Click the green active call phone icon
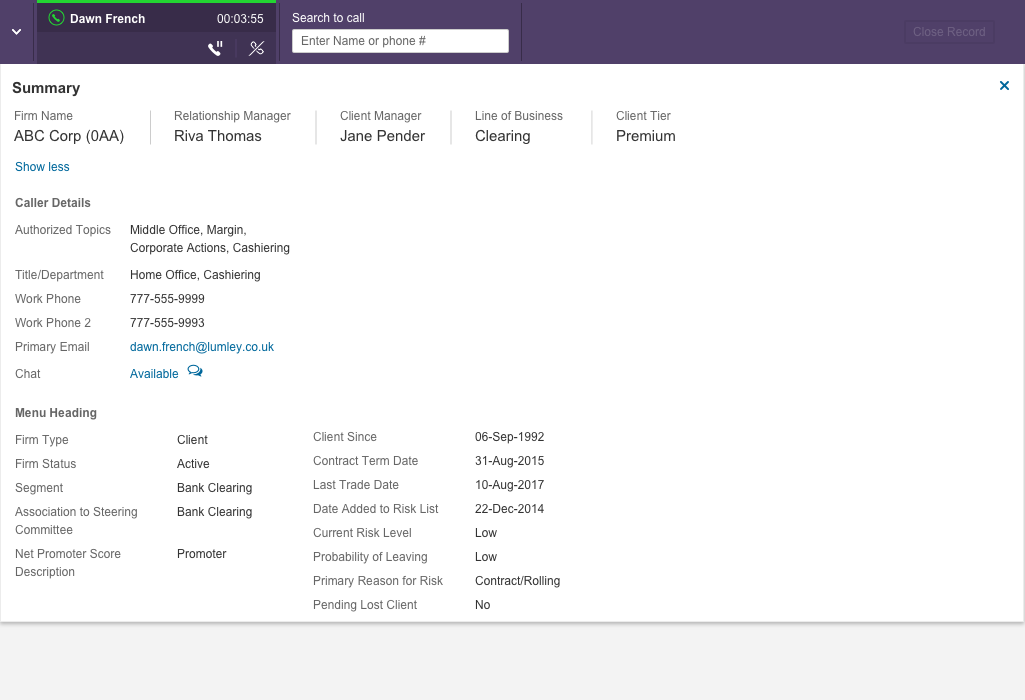The width and height of the screenshot is (1025, 700). [56, 18]
